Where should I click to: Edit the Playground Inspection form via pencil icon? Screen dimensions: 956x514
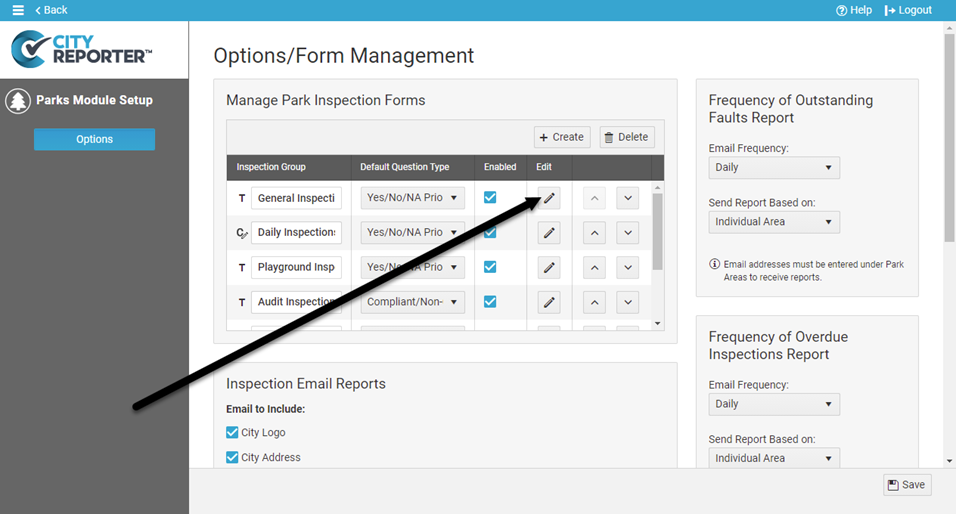pos(549,268)
